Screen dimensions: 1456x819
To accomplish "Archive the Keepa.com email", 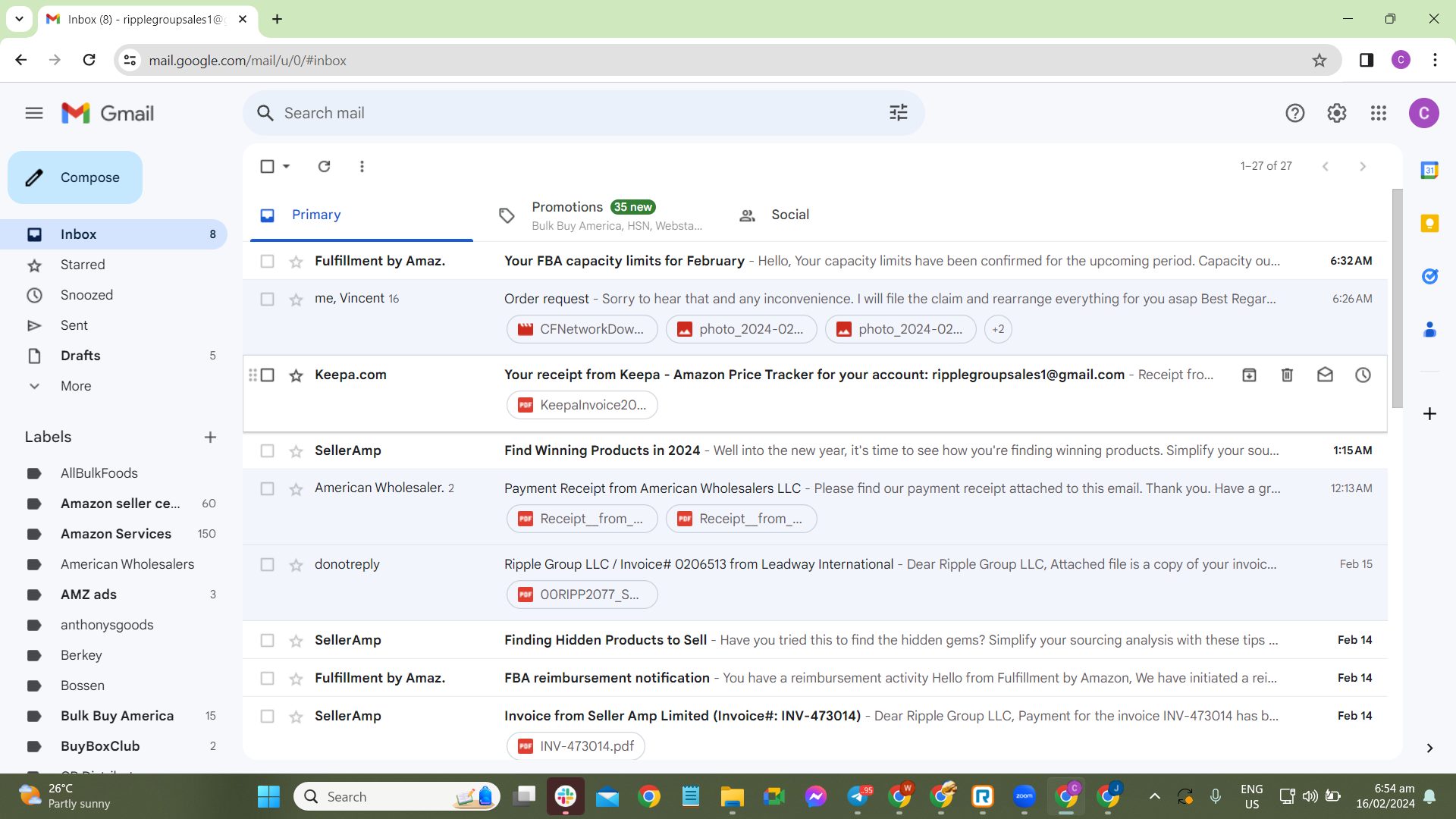I will click(x=1249, y=375).
